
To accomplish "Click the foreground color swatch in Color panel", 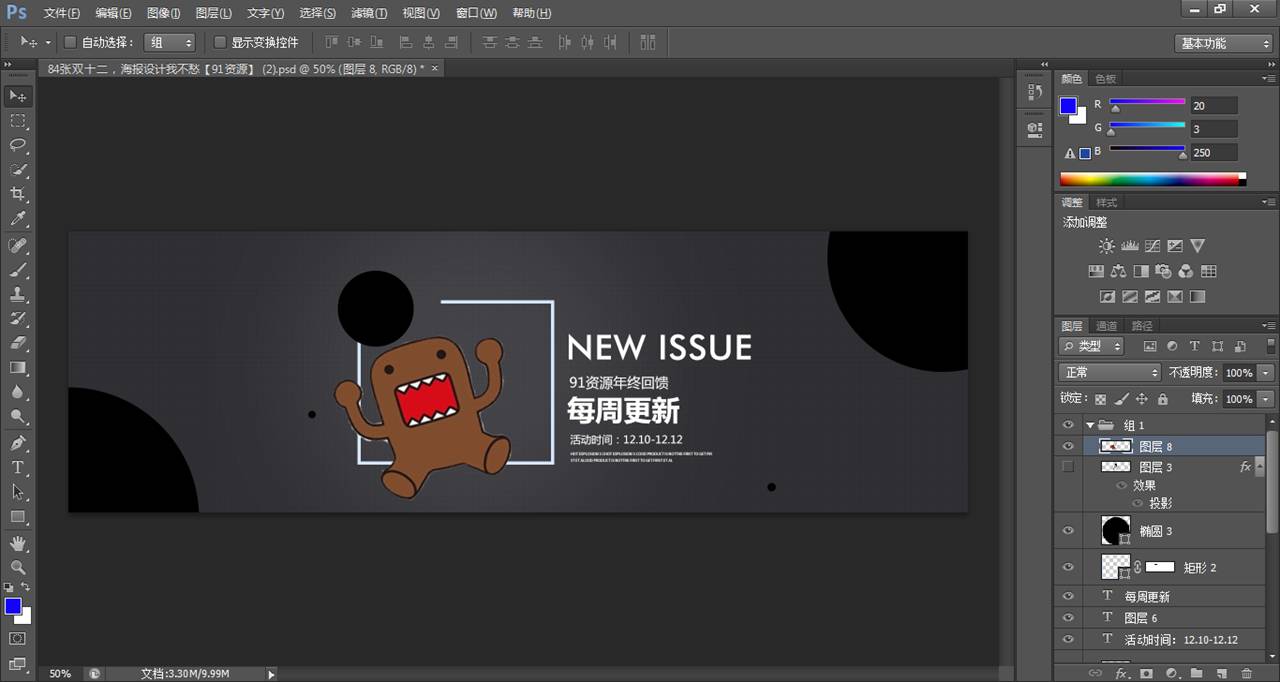I will coord(1068,106).
